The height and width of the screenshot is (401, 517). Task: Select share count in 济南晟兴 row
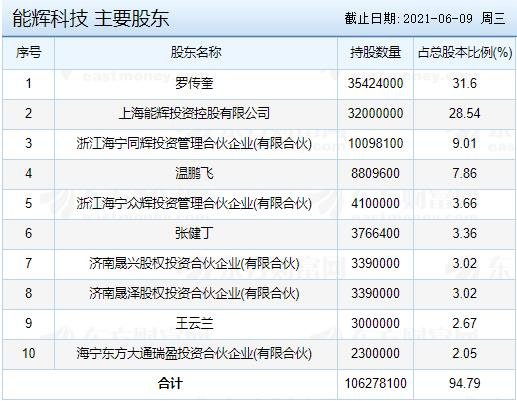pyautogui.click(x=375, y=263)
